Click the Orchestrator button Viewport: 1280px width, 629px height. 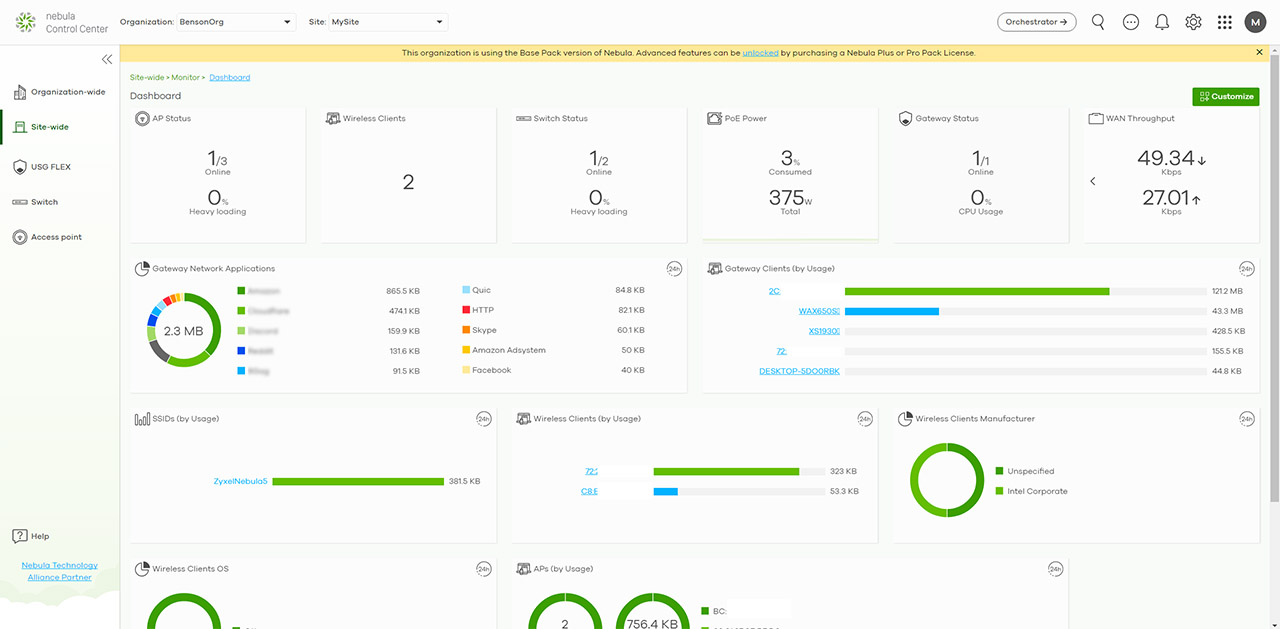pyautogui.click(x=1037, y=22)
